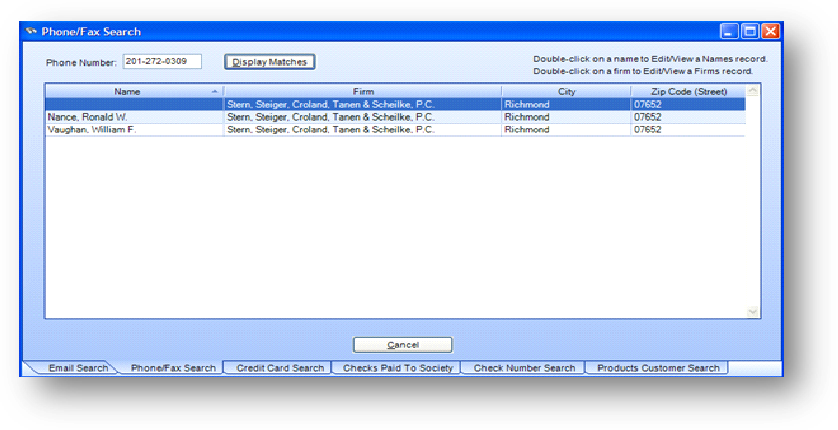Click the Phone Number input field
The image size is (838, 430).
162,61
